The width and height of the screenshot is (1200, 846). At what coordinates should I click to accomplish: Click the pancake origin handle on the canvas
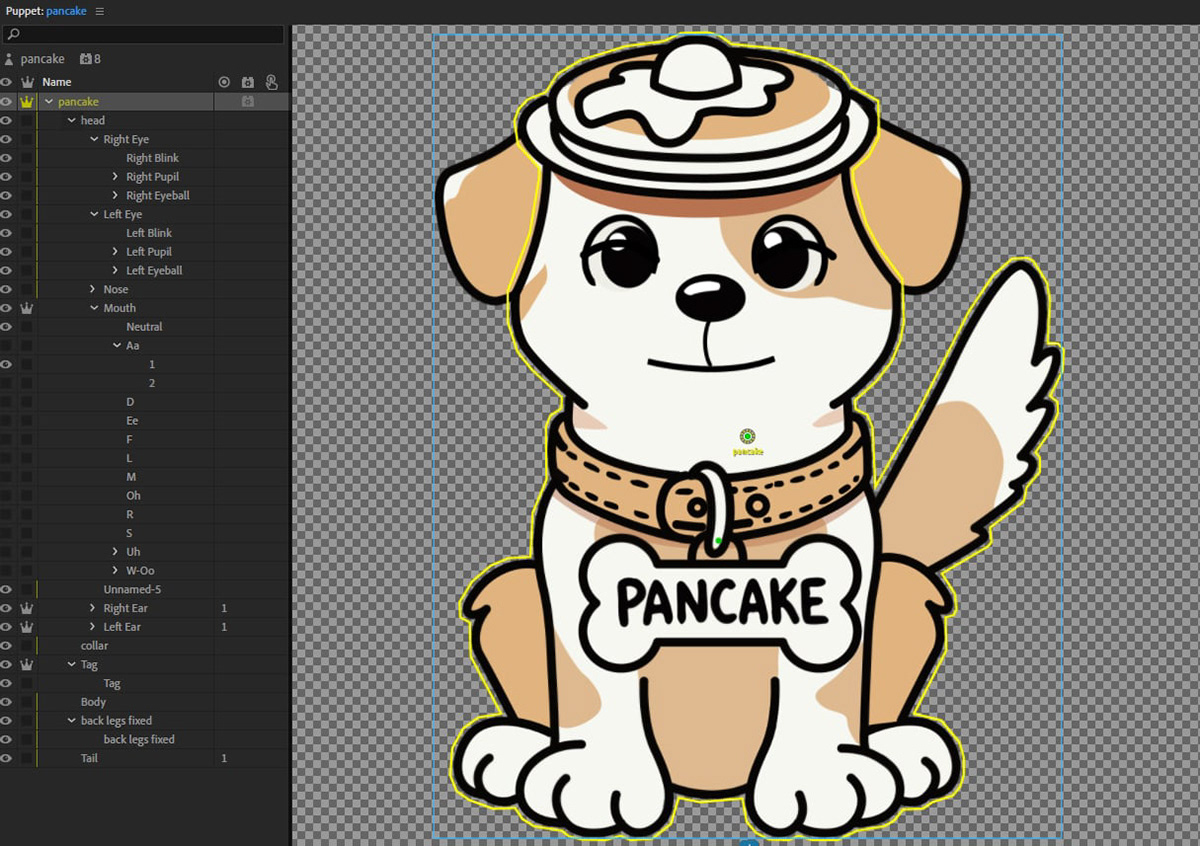click(747, 436)
